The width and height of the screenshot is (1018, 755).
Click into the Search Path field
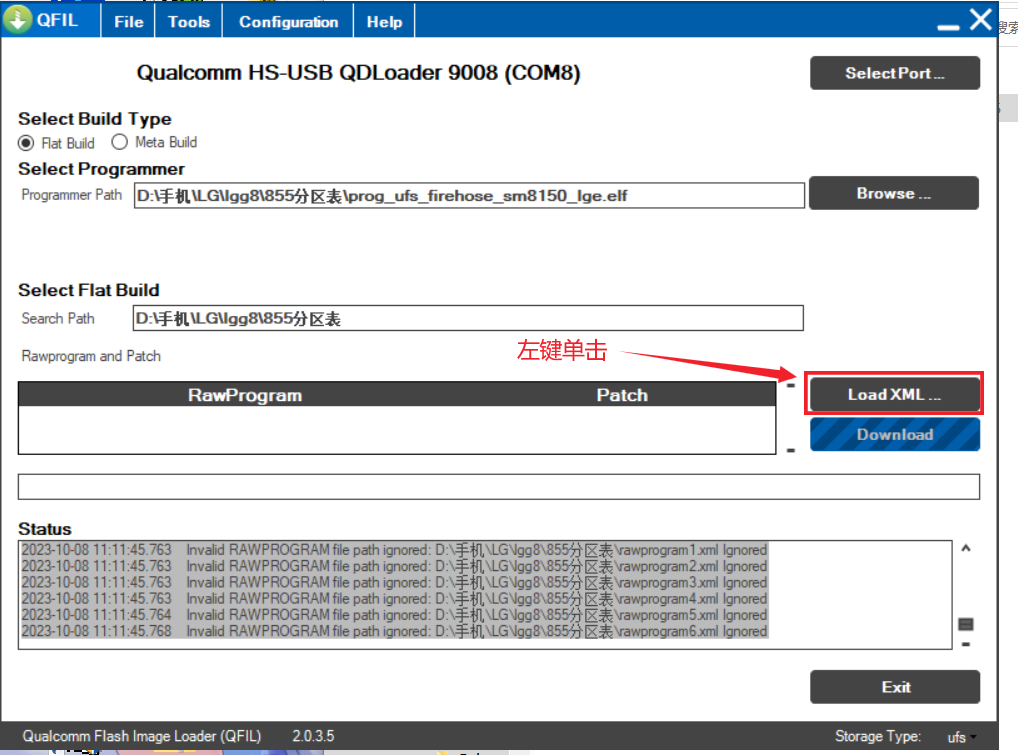468,319
